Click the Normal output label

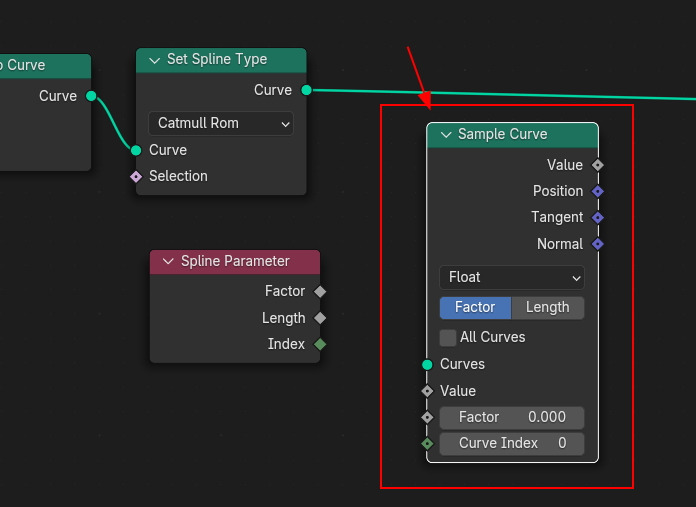click(x=560, y=244)
